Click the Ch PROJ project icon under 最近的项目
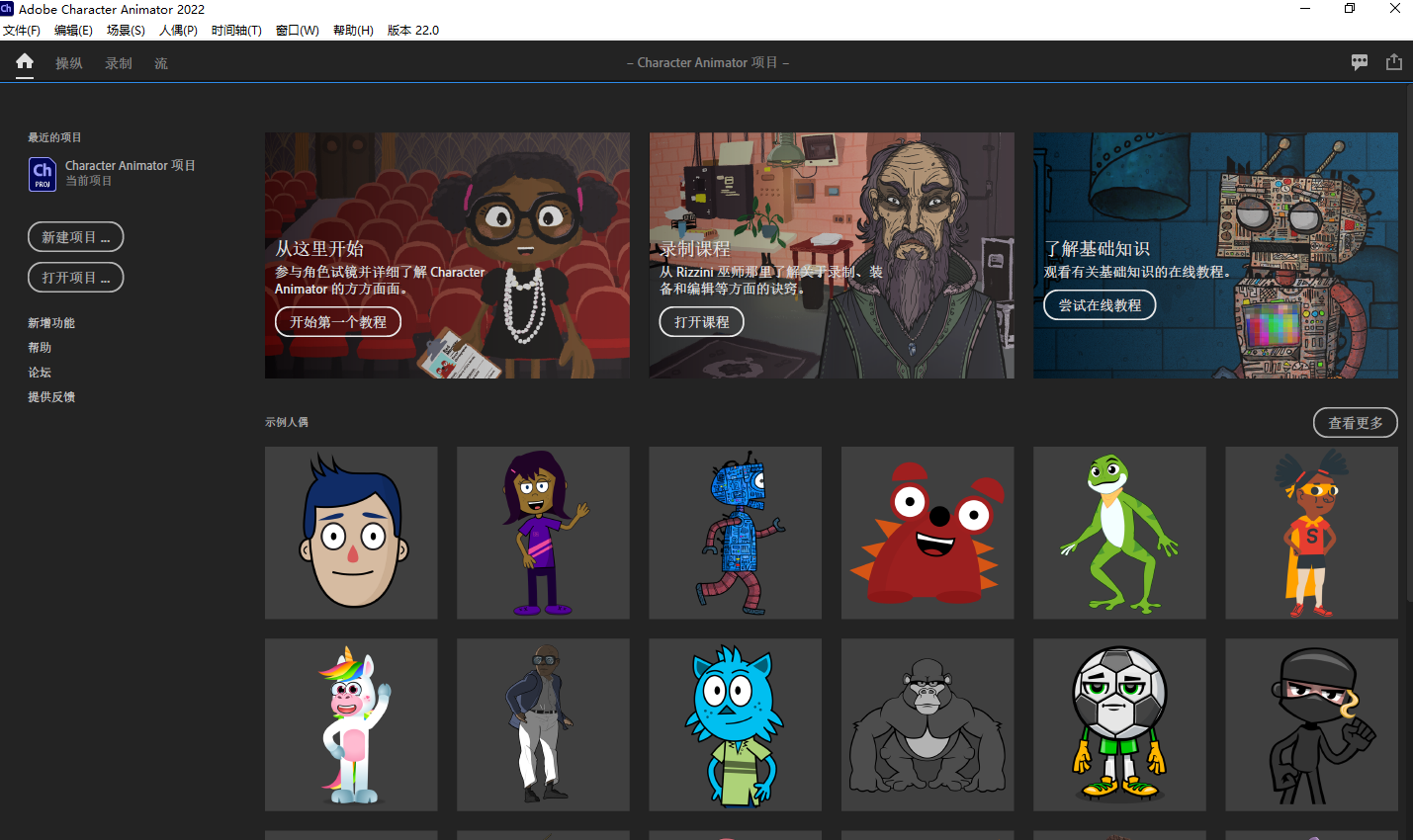 (42, 173)
